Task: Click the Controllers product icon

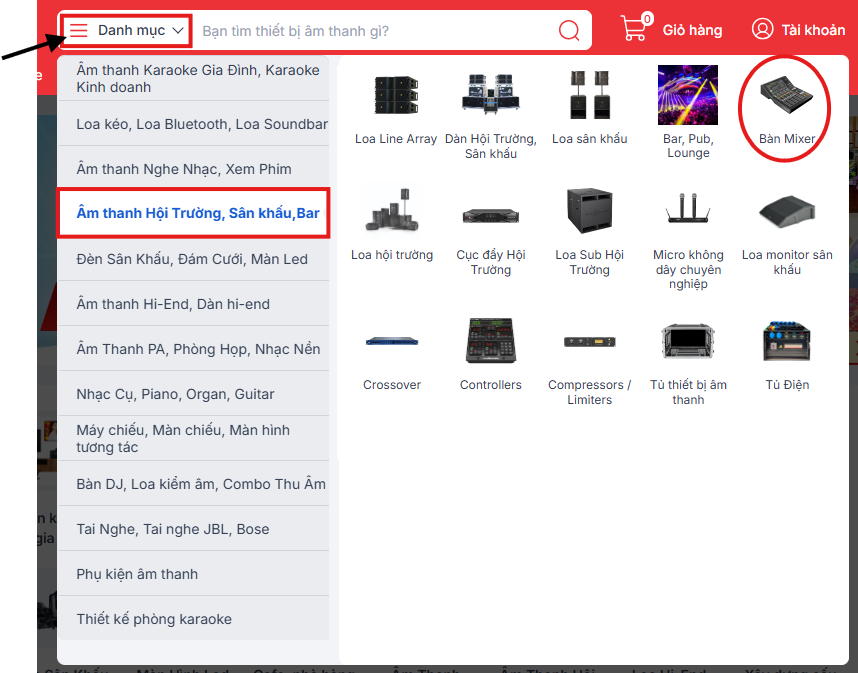Action: tap(490, 341)
